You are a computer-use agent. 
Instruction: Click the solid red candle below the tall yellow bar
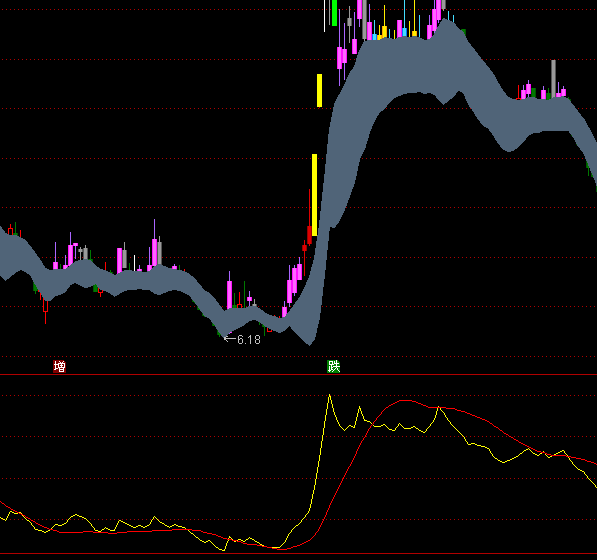(309, 235)
